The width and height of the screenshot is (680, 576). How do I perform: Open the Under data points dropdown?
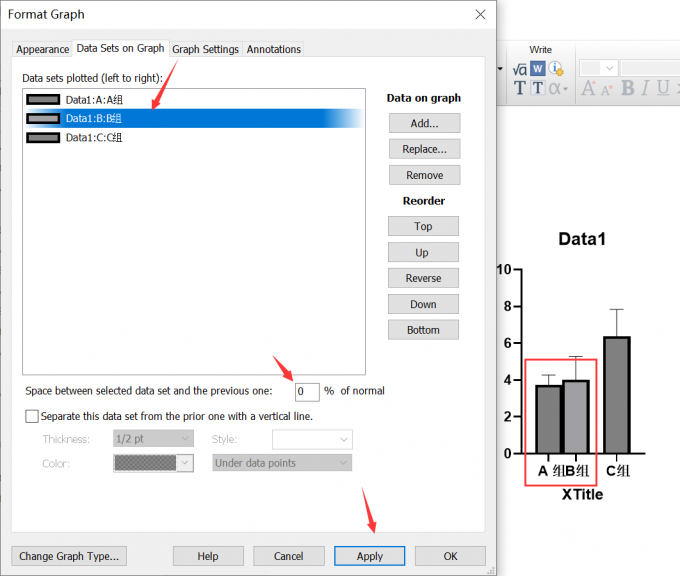click(282, 463)
